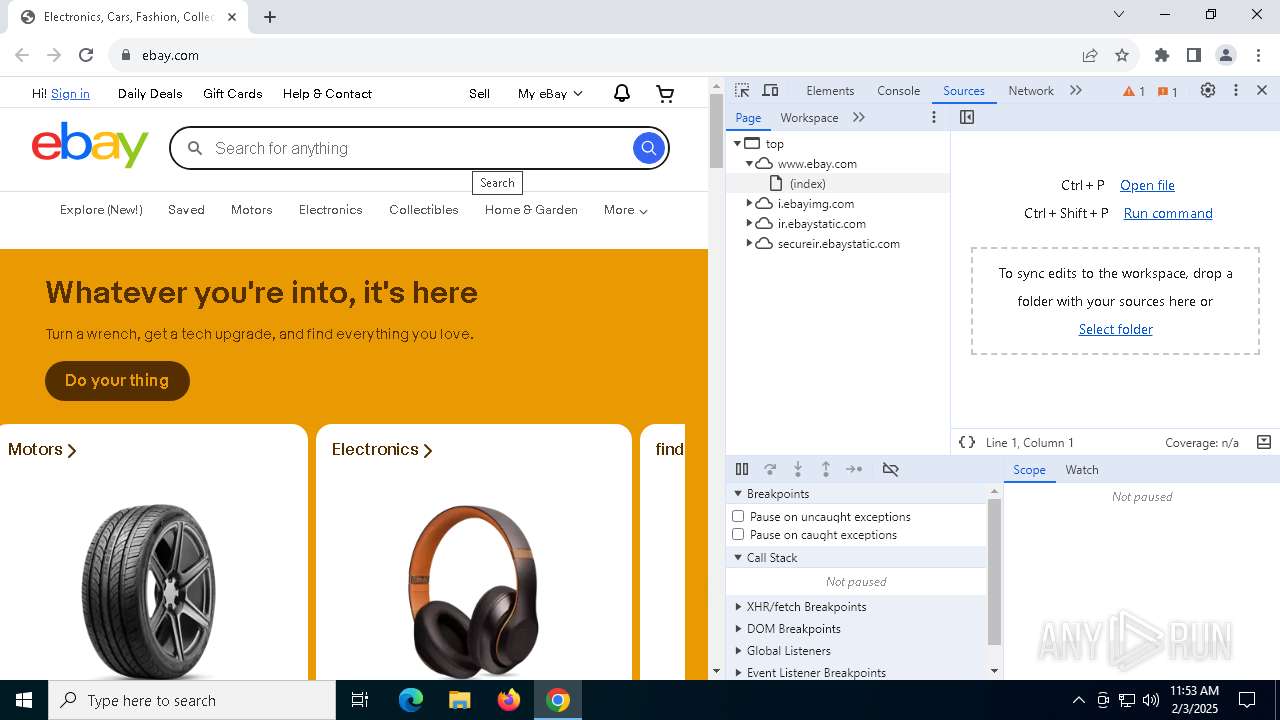Select the Workspace tab

809,118
